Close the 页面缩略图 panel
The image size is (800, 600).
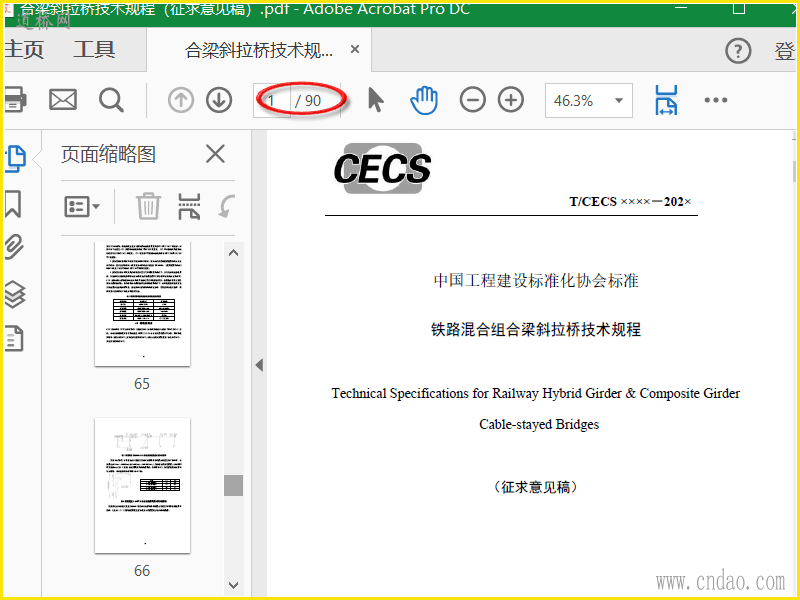(215, 154)
